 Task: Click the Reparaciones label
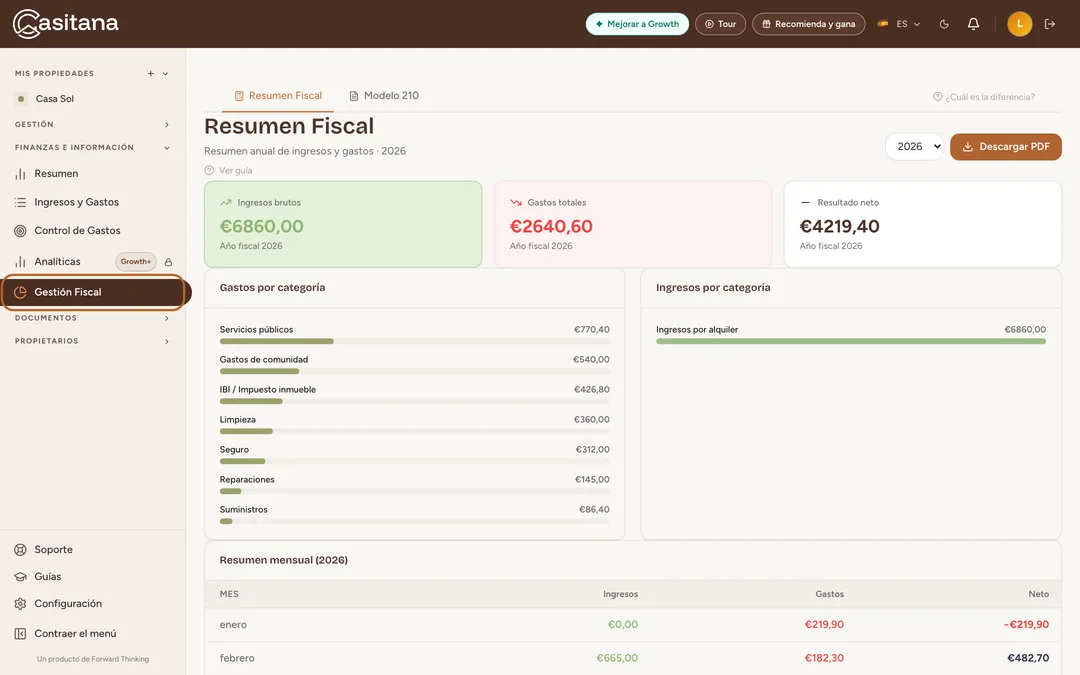pyautogui.click(x=247, y=479)
